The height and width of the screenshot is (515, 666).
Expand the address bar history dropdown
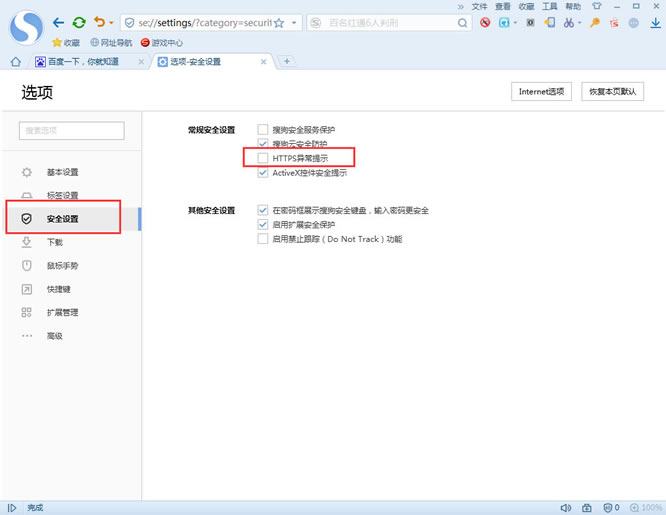[294, 23]
